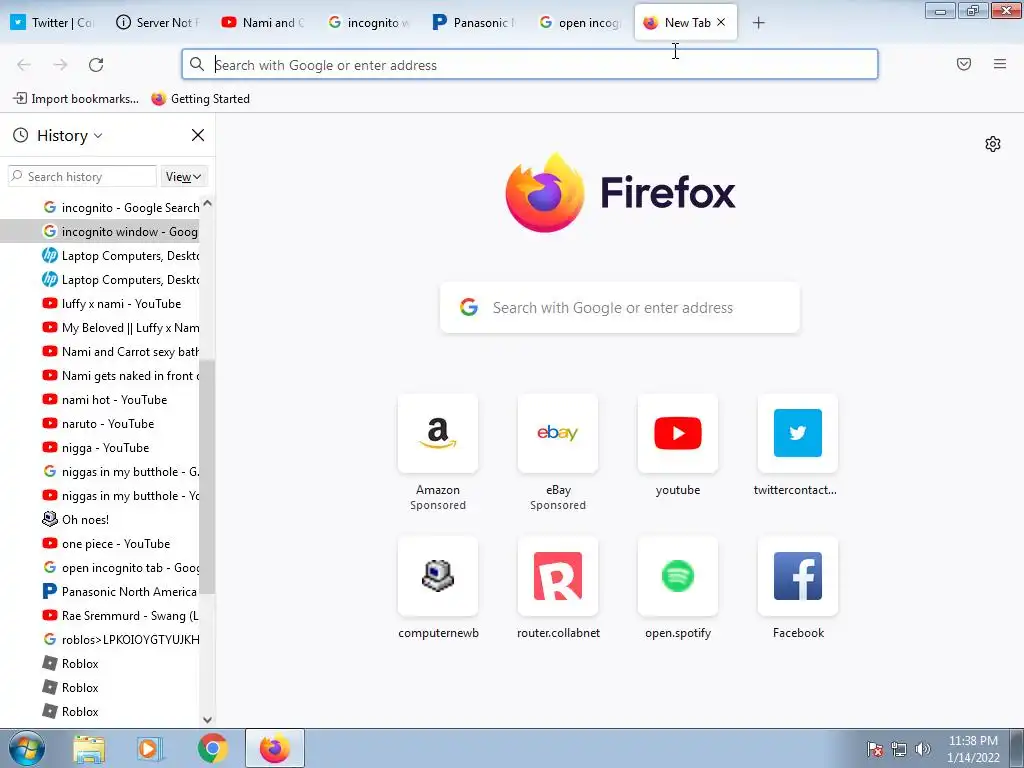
Task: Reload the current page
Action: pos(96,65)
